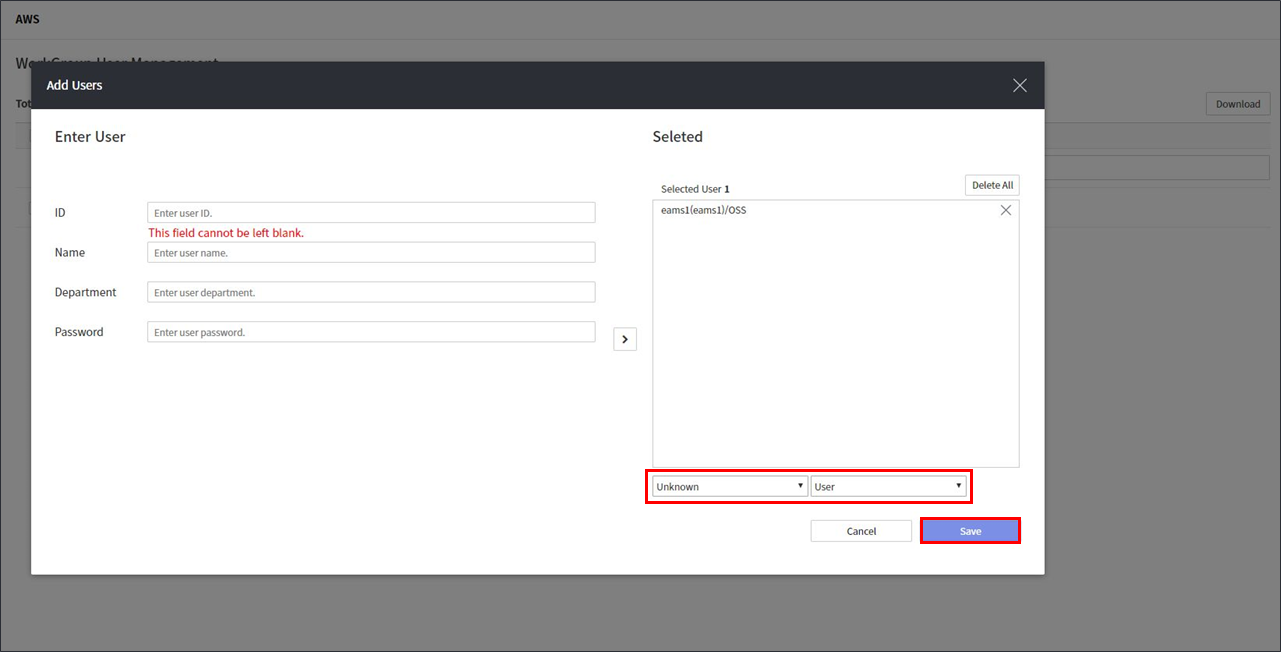Click the Save button
The image size is (1281, 652).
(970, 531)
